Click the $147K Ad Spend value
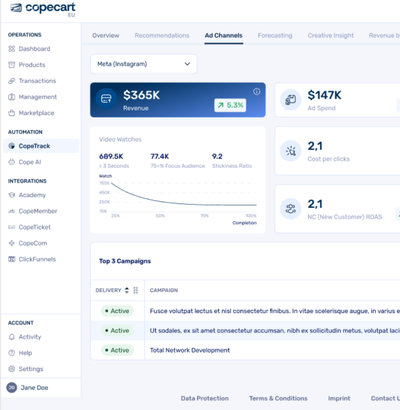Screen dimensions: 400x410 (324, 95)
